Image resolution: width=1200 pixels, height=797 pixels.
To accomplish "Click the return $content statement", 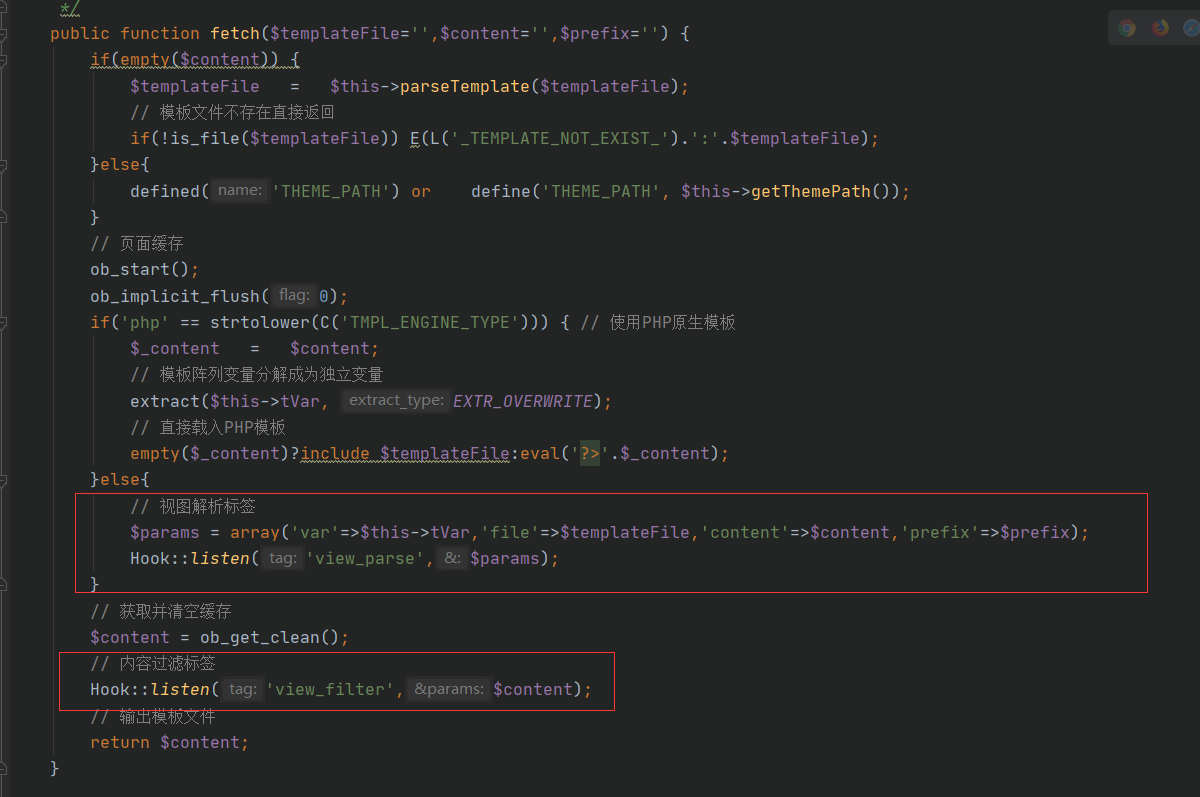I will click(168, 742).
